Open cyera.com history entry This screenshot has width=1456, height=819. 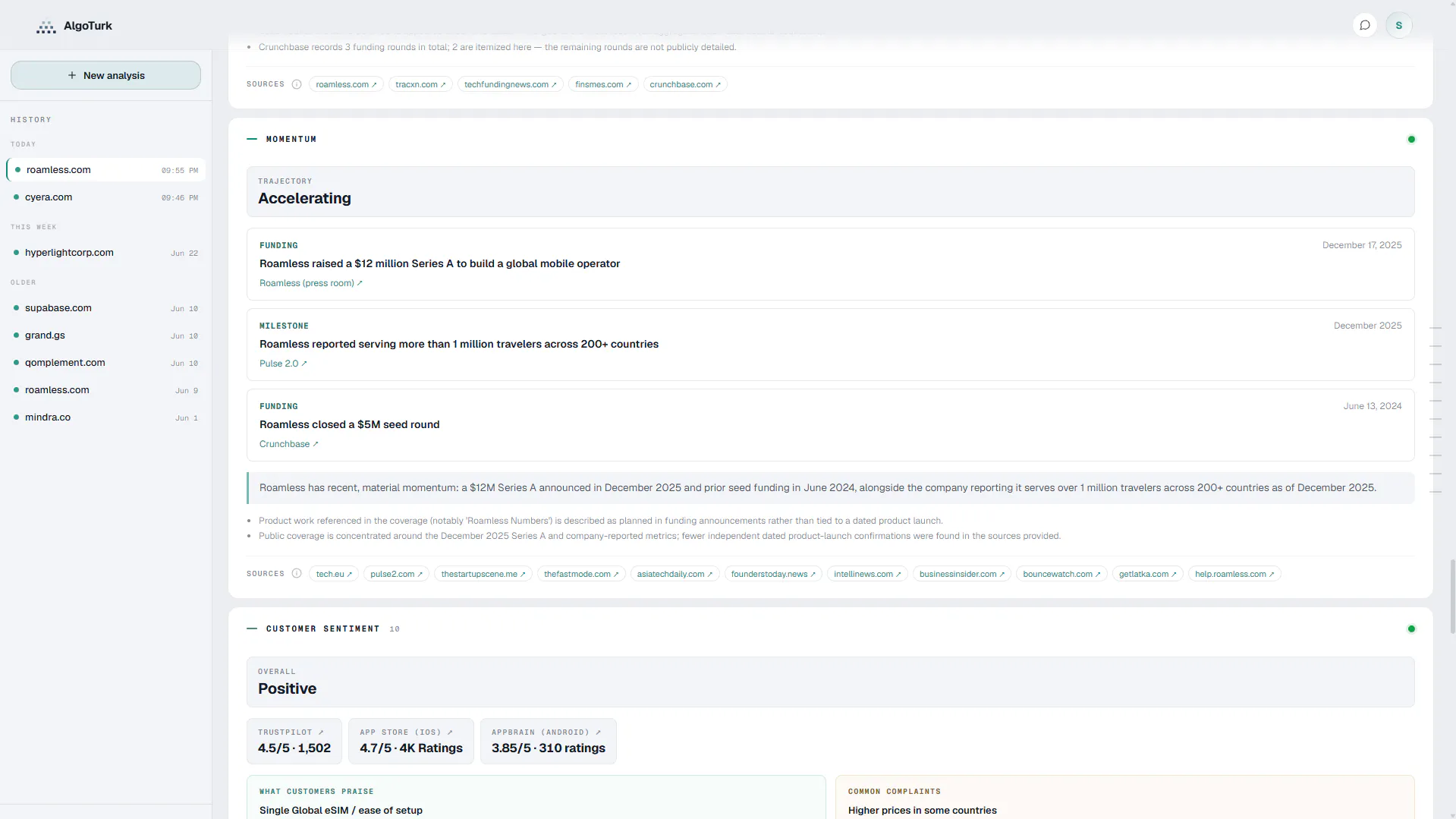[105, 197]
